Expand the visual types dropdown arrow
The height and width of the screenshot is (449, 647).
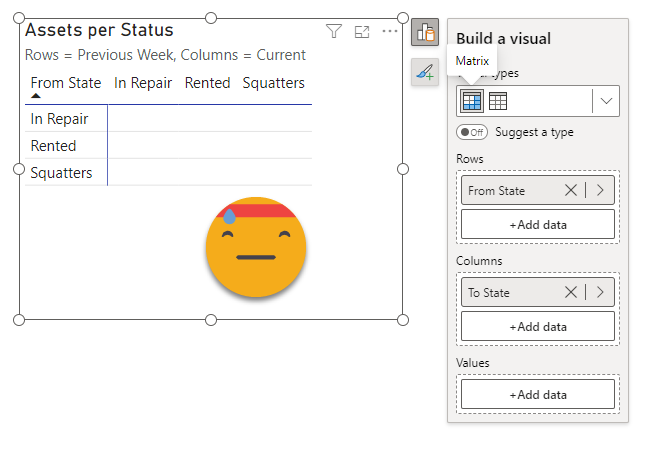[606, 101]
